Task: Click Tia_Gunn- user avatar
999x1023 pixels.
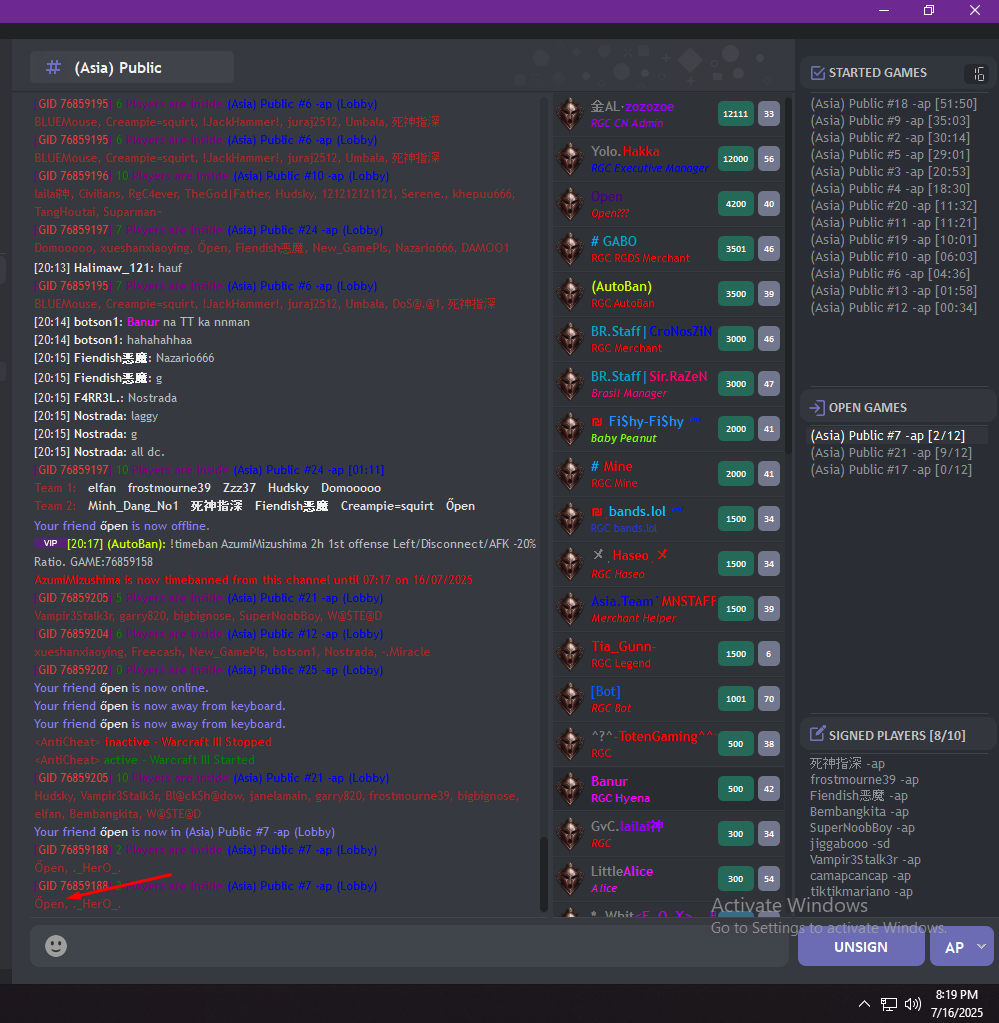Action: coord(570,654)
